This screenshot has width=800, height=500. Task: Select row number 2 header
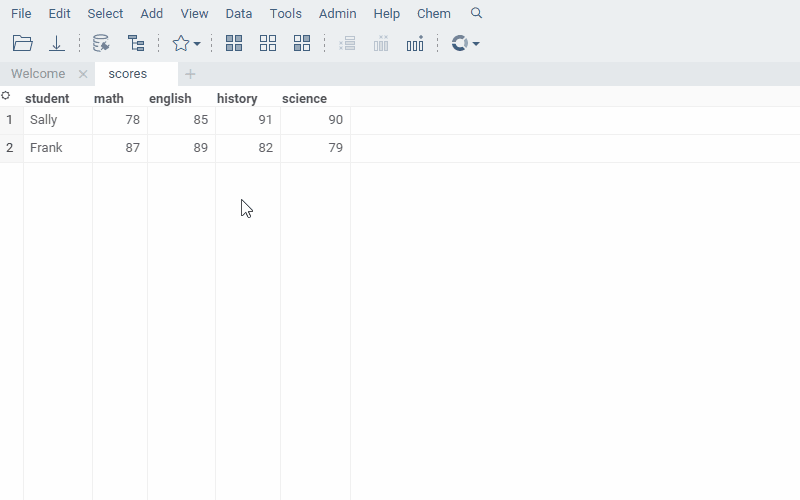10,148
